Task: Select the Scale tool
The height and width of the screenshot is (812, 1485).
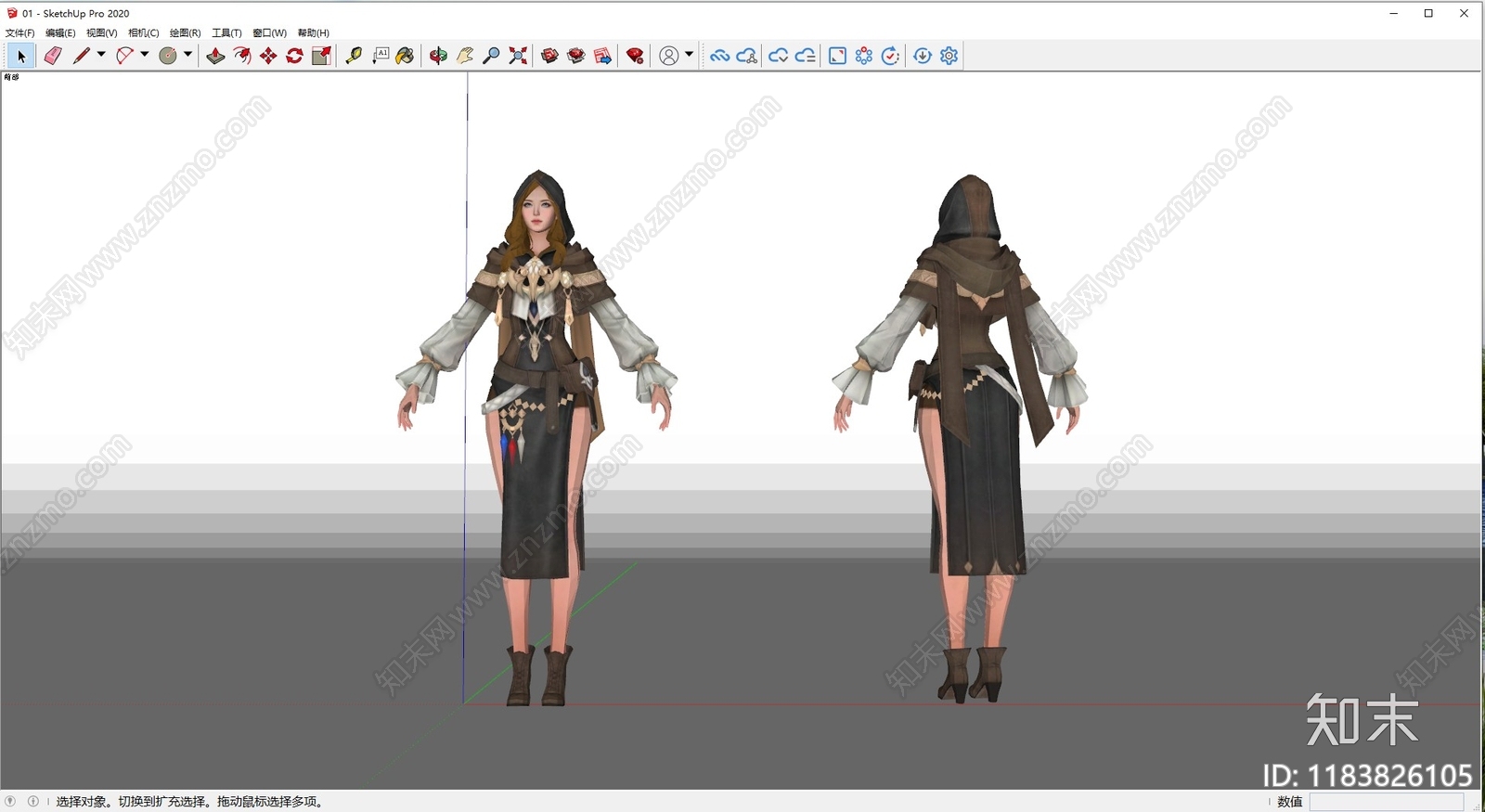Action: (x=321, y=56)
